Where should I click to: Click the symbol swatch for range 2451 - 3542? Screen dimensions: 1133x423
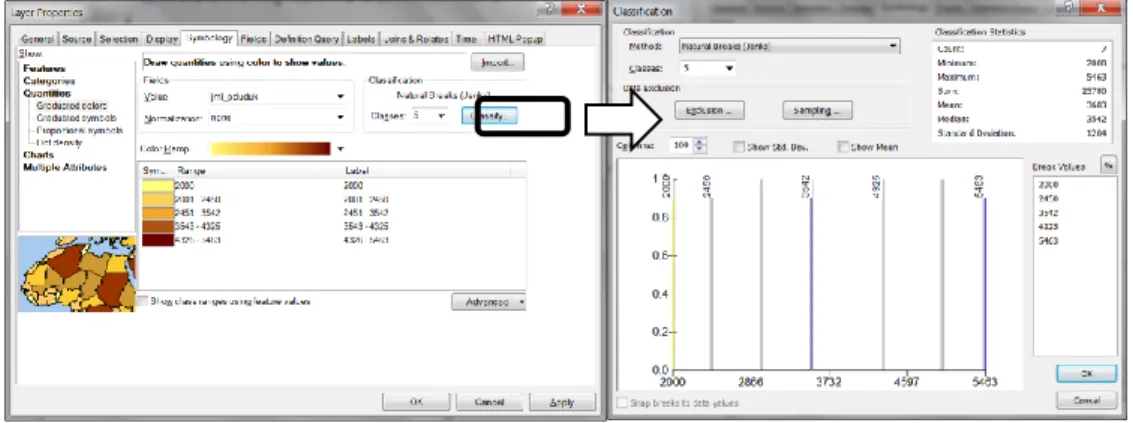158,213
